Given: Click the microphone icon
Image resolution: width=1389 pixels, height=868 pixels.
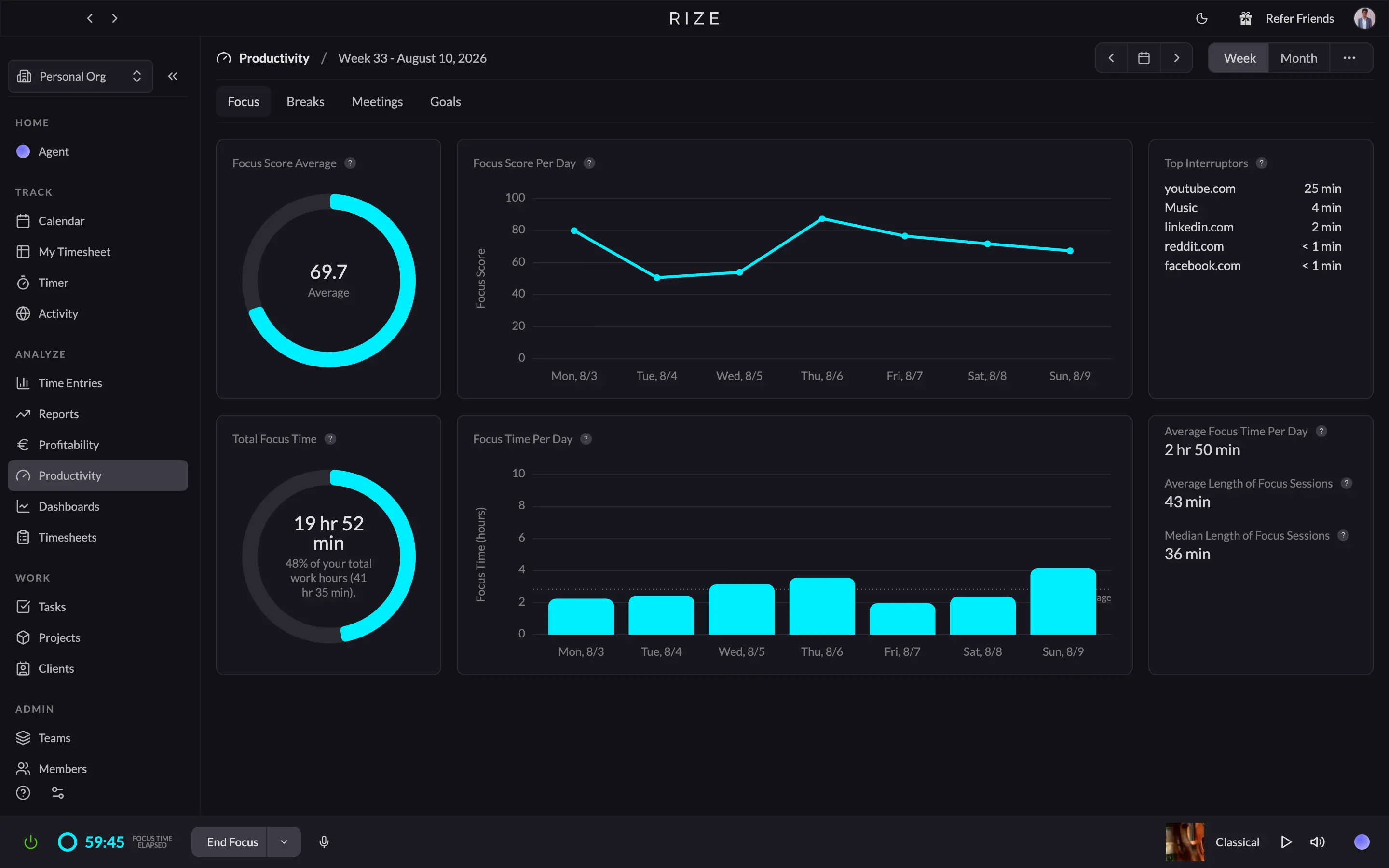Looking at the screenshot, I should click(324, 842).
